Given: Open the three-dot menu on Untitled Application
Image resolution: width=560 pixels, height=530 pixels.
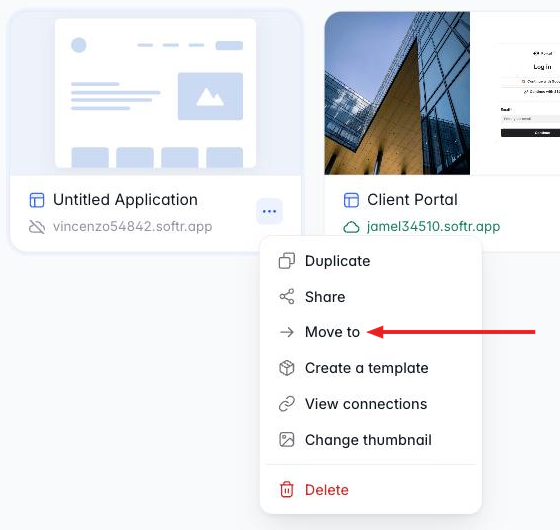Looking at the screenshot, I should [269, 211].
